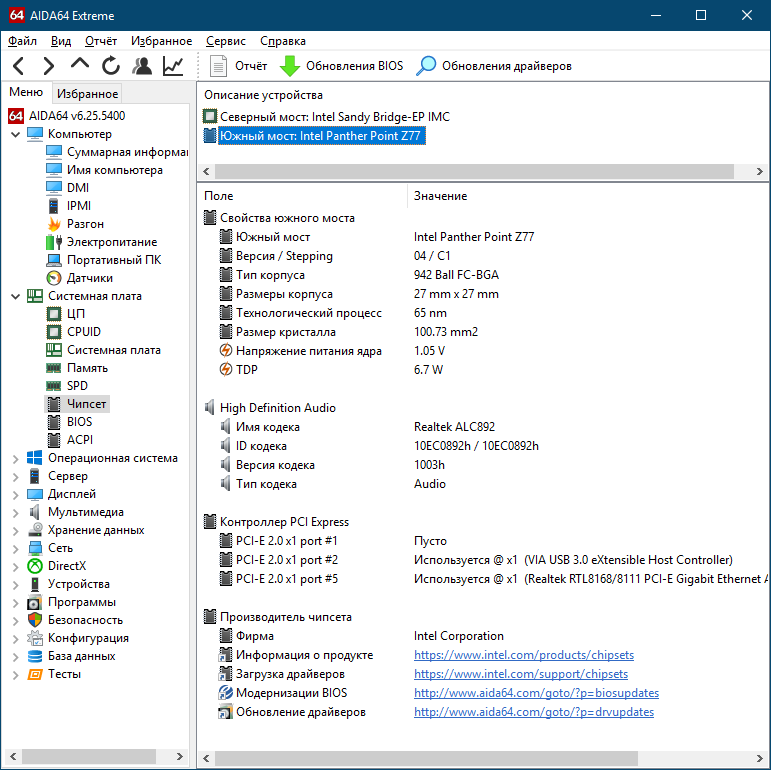
Task: Expand the Хранение данных node
Action: click(x=16, y=531)
